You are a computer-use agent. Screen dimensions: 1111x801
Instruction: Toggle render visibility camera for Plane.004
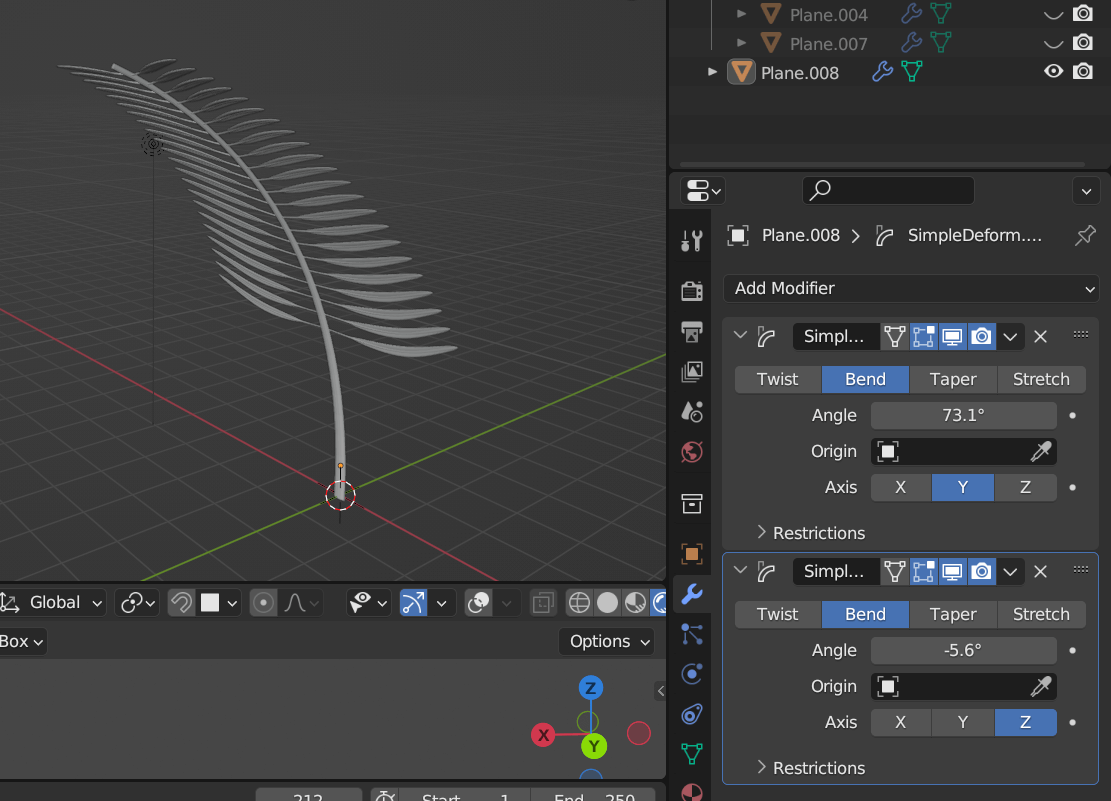pos(1083,13)
